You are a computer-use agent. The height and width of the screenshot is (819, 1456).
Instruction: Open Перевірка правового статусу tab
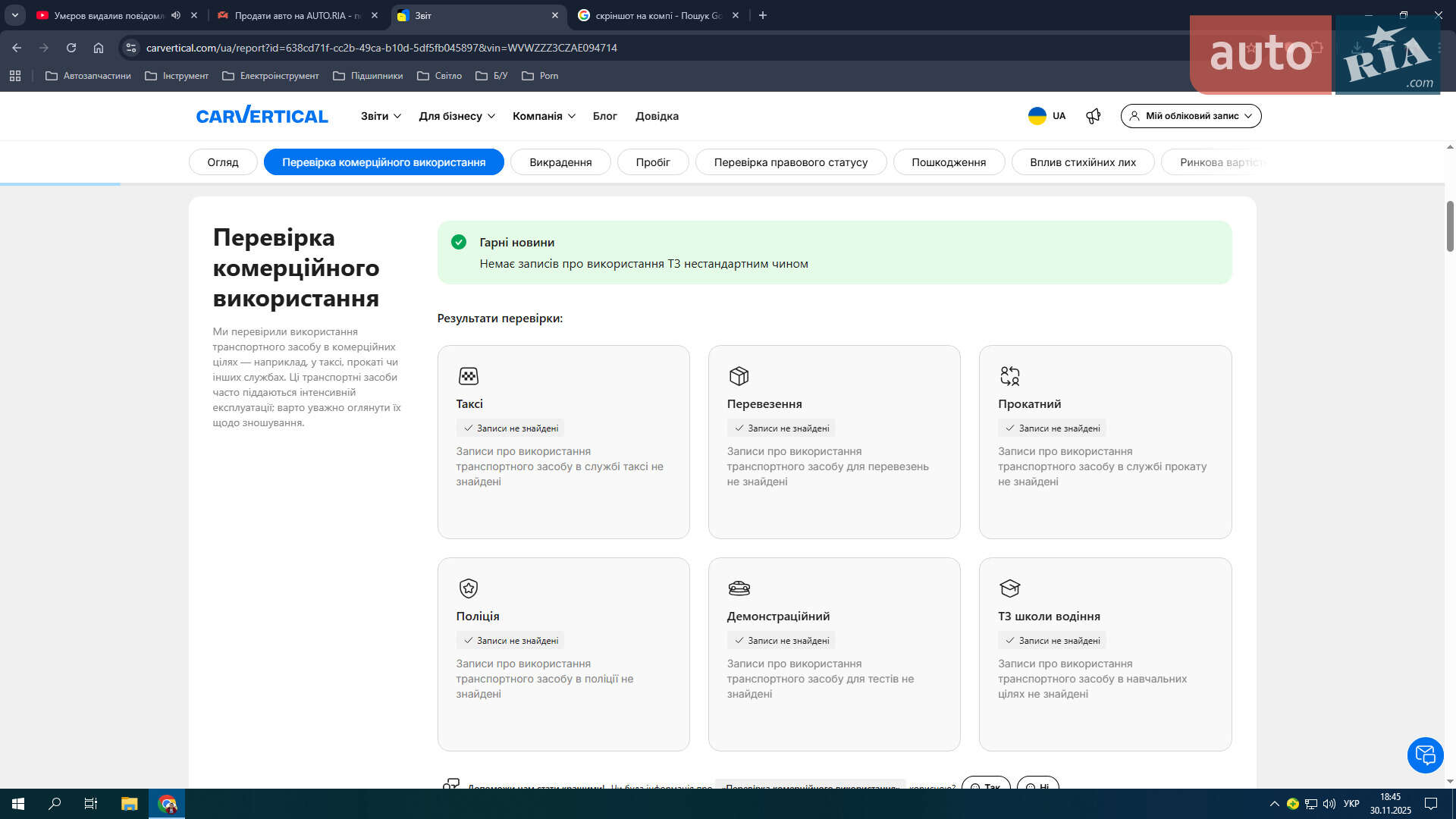pyautogui.click(x=790, y=162)
